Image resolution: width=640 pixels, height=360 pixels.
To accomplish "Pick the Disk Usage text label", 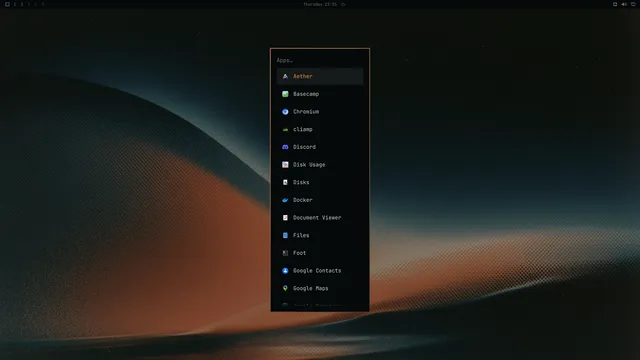I will pyautogui.click(x=309, y=164).
